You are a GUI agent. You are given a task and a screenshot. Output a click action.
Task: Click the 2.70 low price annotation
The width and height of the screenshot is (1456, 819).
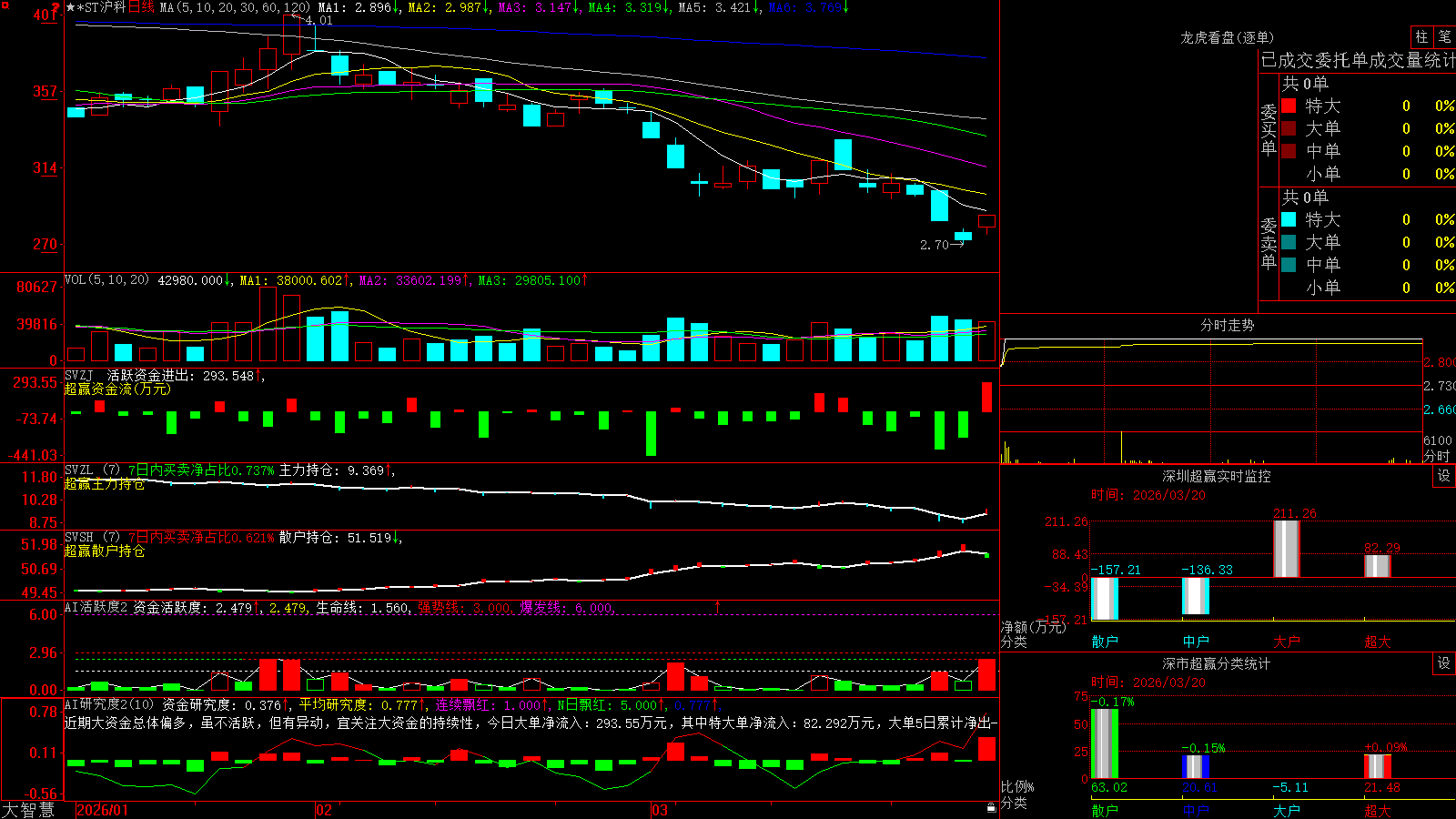[935, 245]
